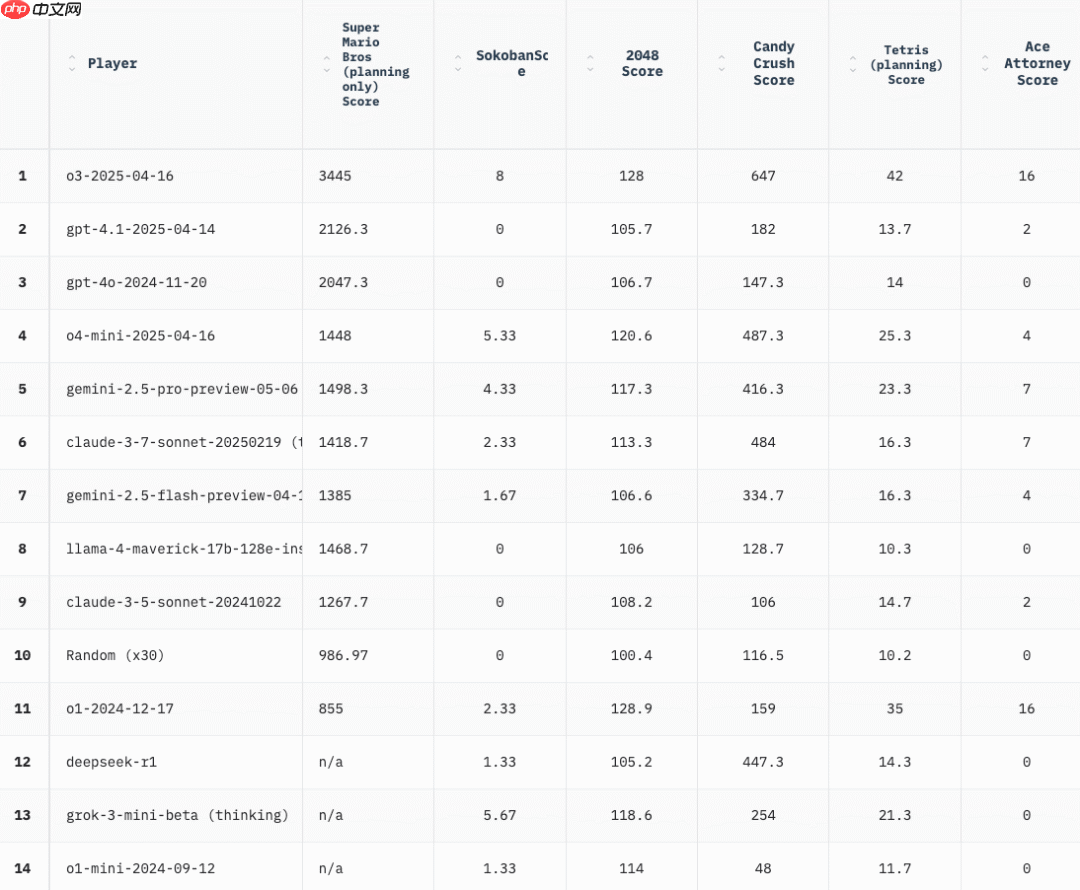Select claude-3-5-sonnet-20241022 player name

pyautogui.click(x=174, y=602)
